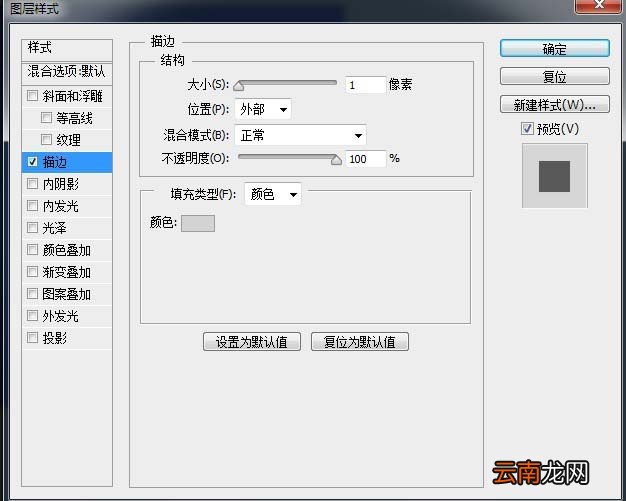
Task: Enable the 颜色叠加 checkbox
Action: pos(32,250)
